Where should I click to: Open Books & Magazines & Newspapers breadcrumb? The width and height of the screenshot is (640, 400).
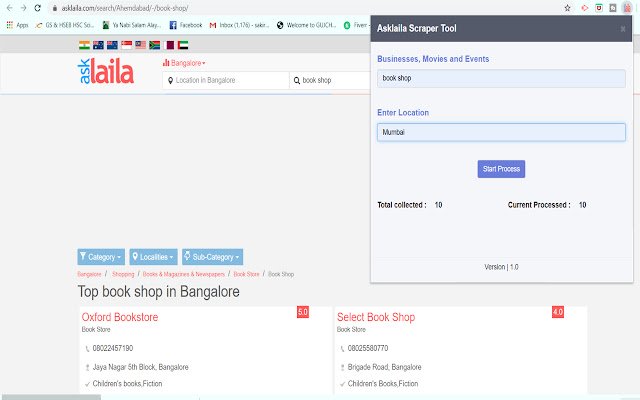184,274
